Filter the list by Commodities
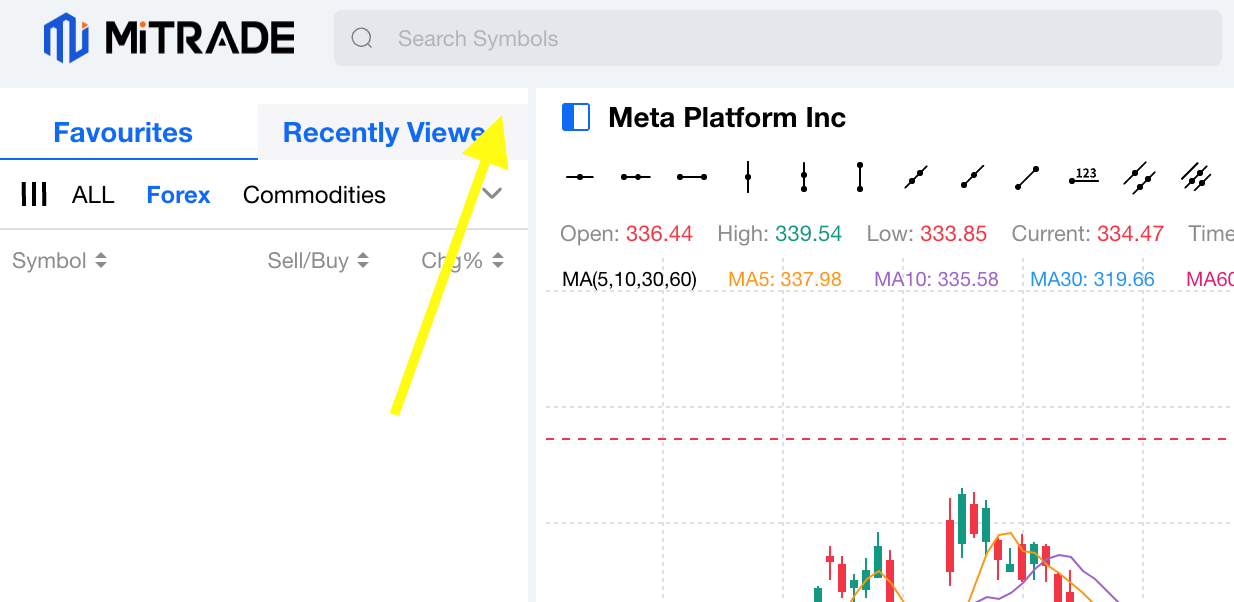Screen dimensions: 1234x602 coord(314,195)
